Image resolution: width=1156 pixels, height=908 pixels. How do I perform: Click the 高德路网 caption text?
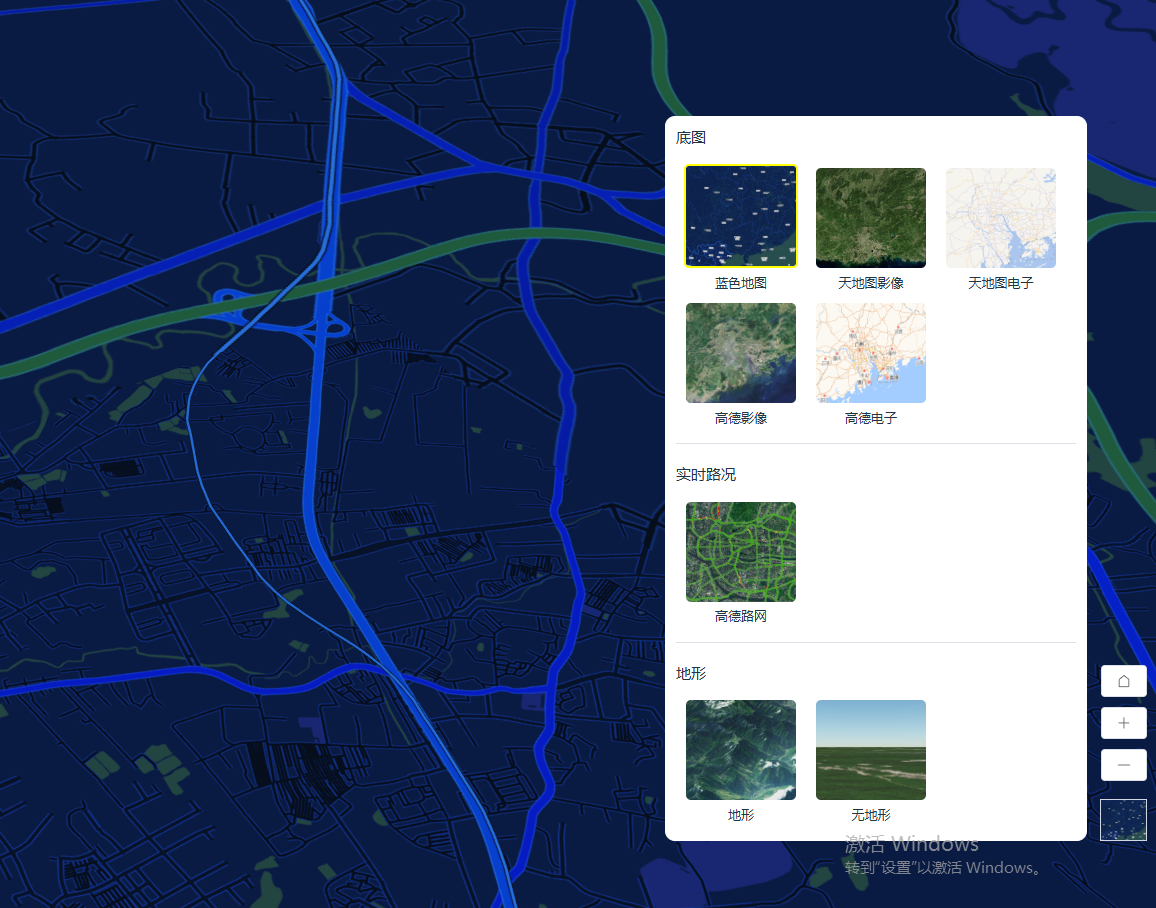click(741, 616)
